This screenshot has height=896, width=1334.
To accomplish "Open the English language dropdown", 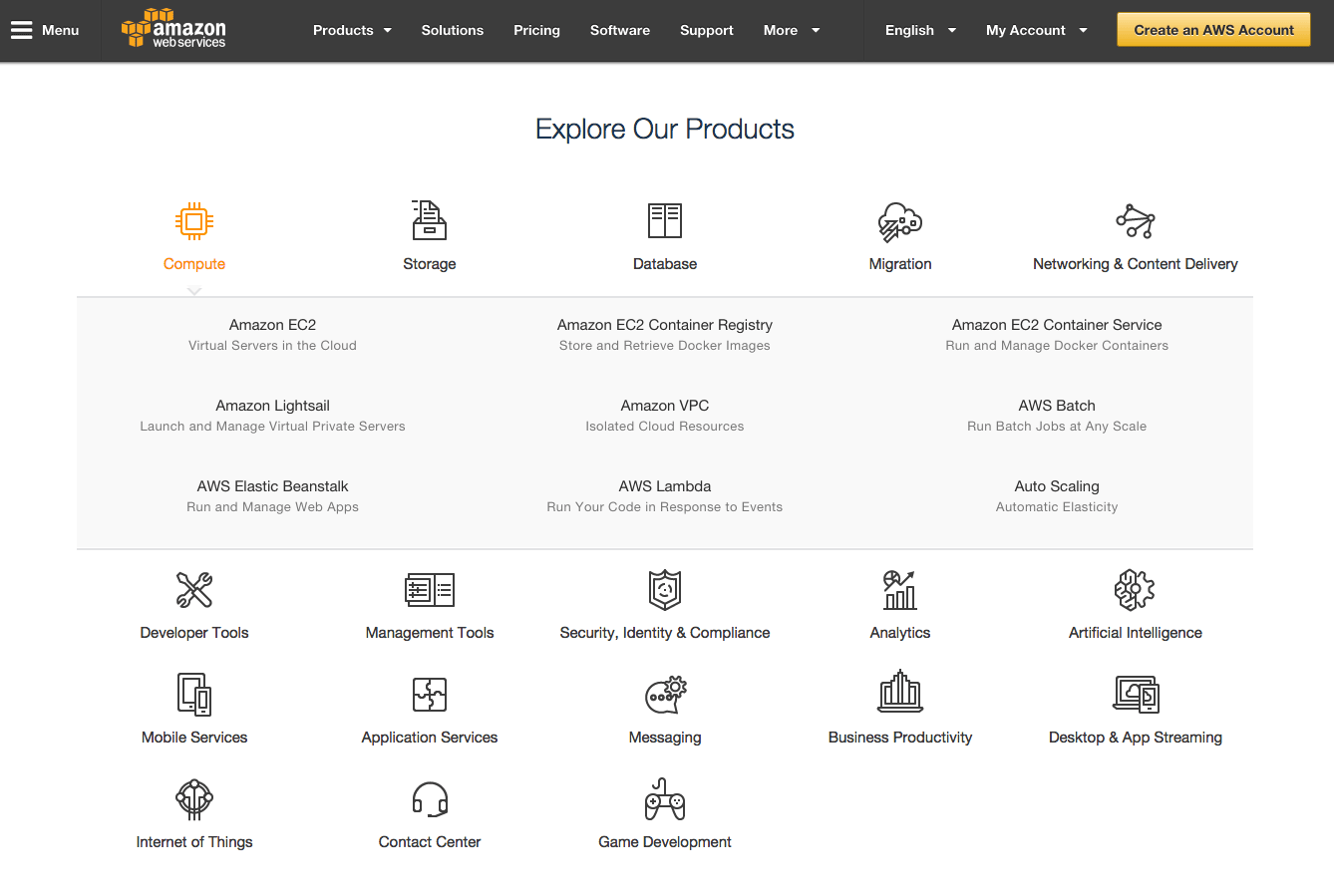I will 920,30.
